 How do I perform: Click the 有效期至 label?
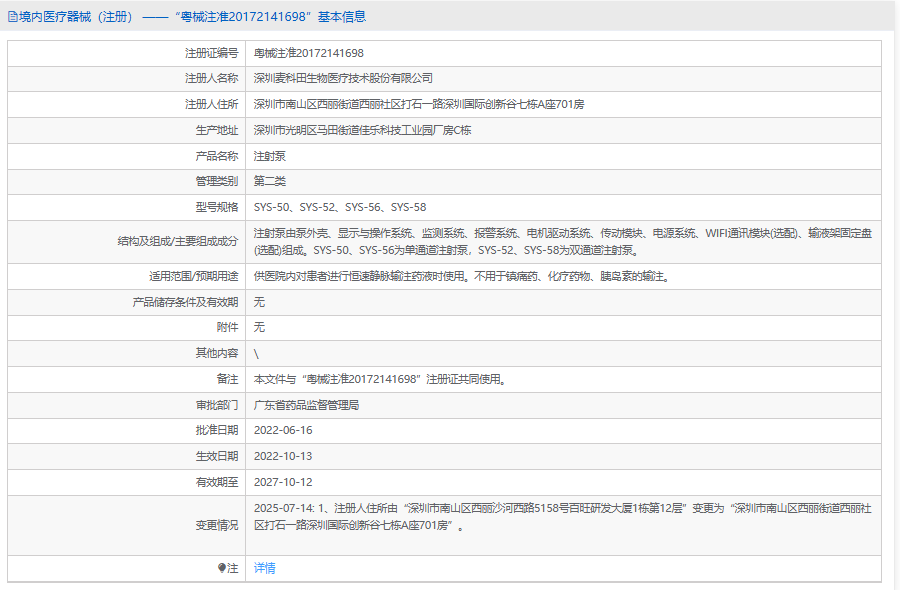click(x=216, y=482)
